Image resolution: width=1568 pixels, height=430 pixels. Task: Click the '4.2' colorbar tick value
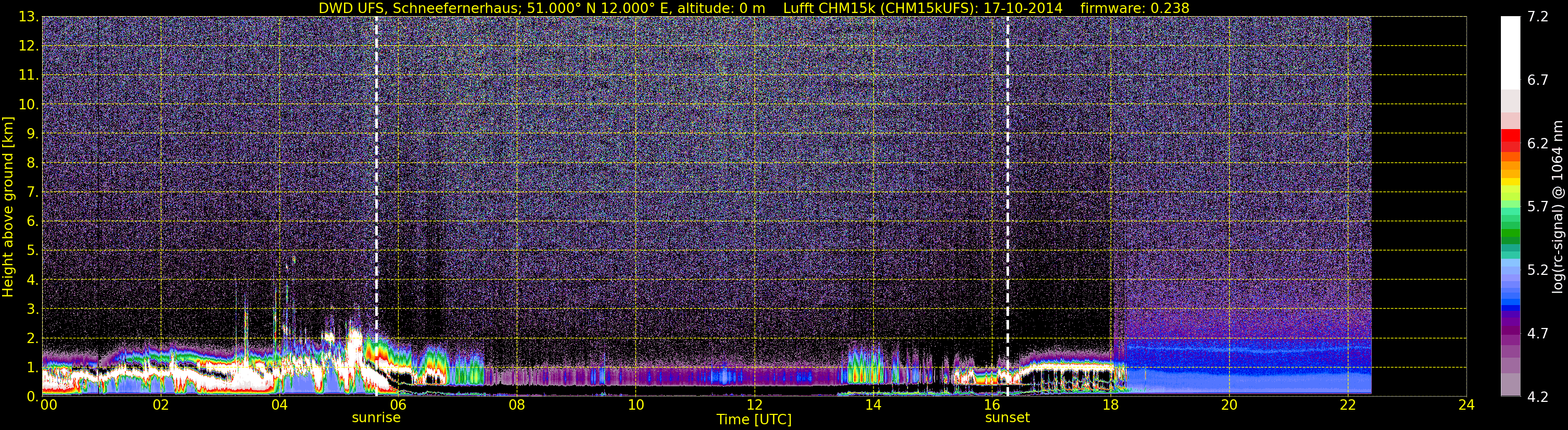1538,397
